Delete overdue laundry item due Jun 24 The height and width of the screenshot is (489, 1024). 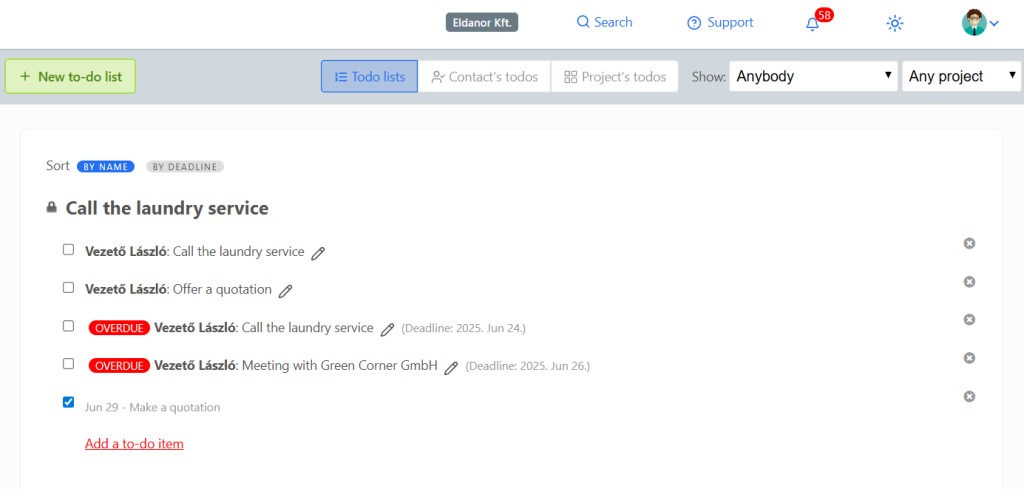point(969,319)
